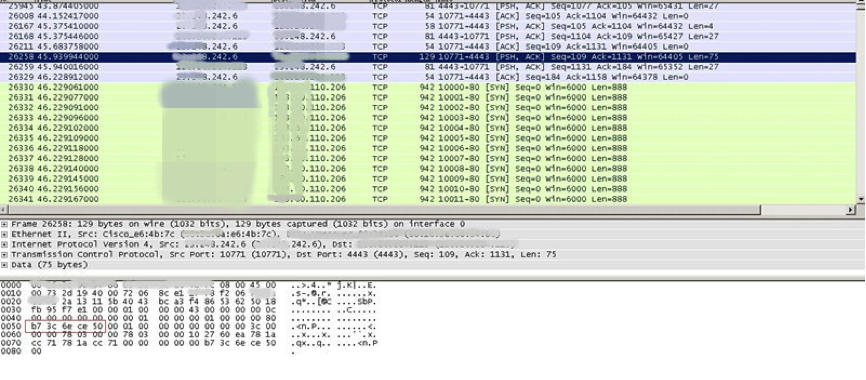The width and height of the screenshot is (866, 380).
Task: Select SYN packet 26338 port 10008-80
Action: (428, 168)
